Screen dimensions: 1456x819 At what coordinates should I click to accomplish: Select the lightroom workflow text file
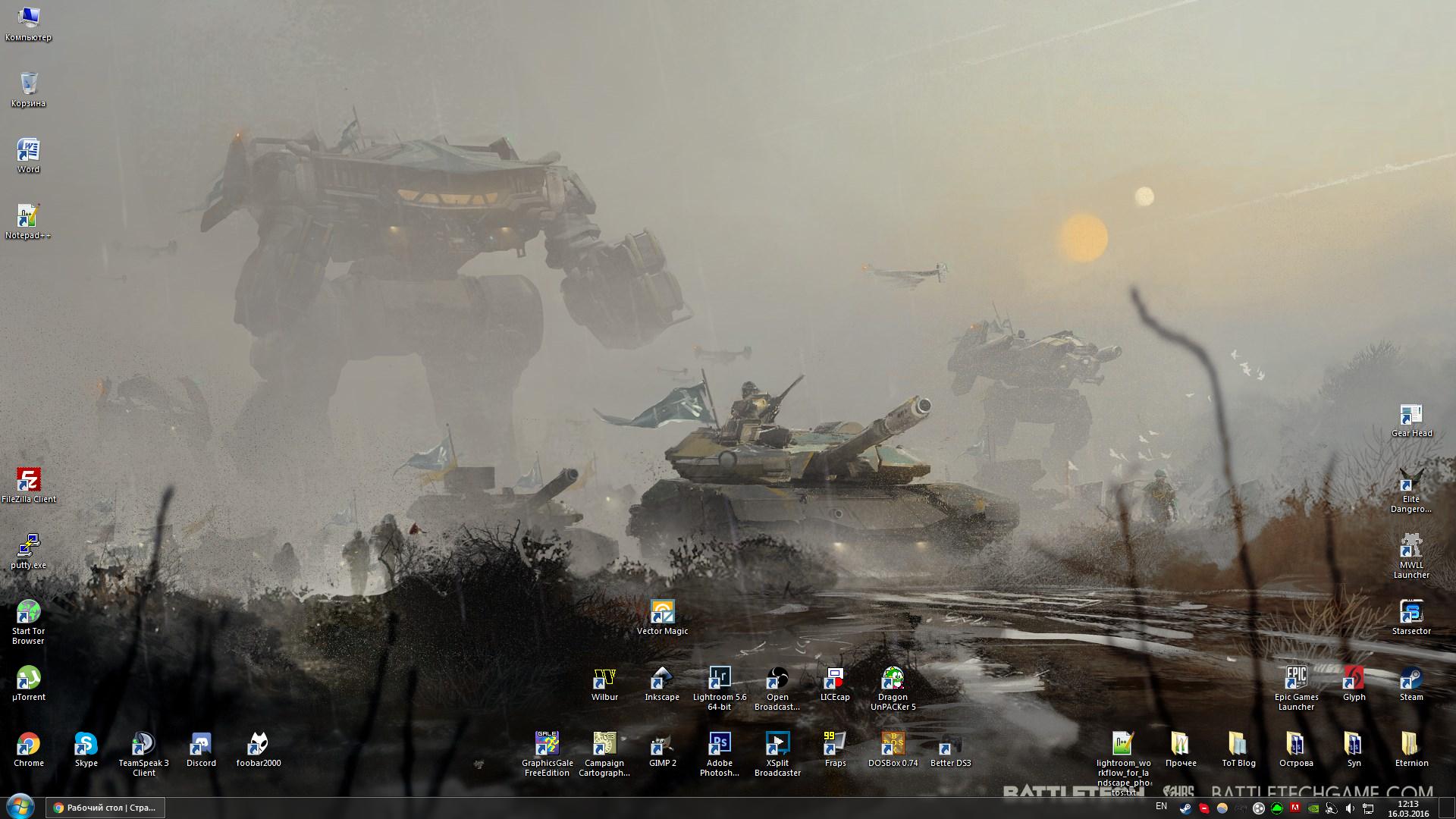(x=1123, y=745)
